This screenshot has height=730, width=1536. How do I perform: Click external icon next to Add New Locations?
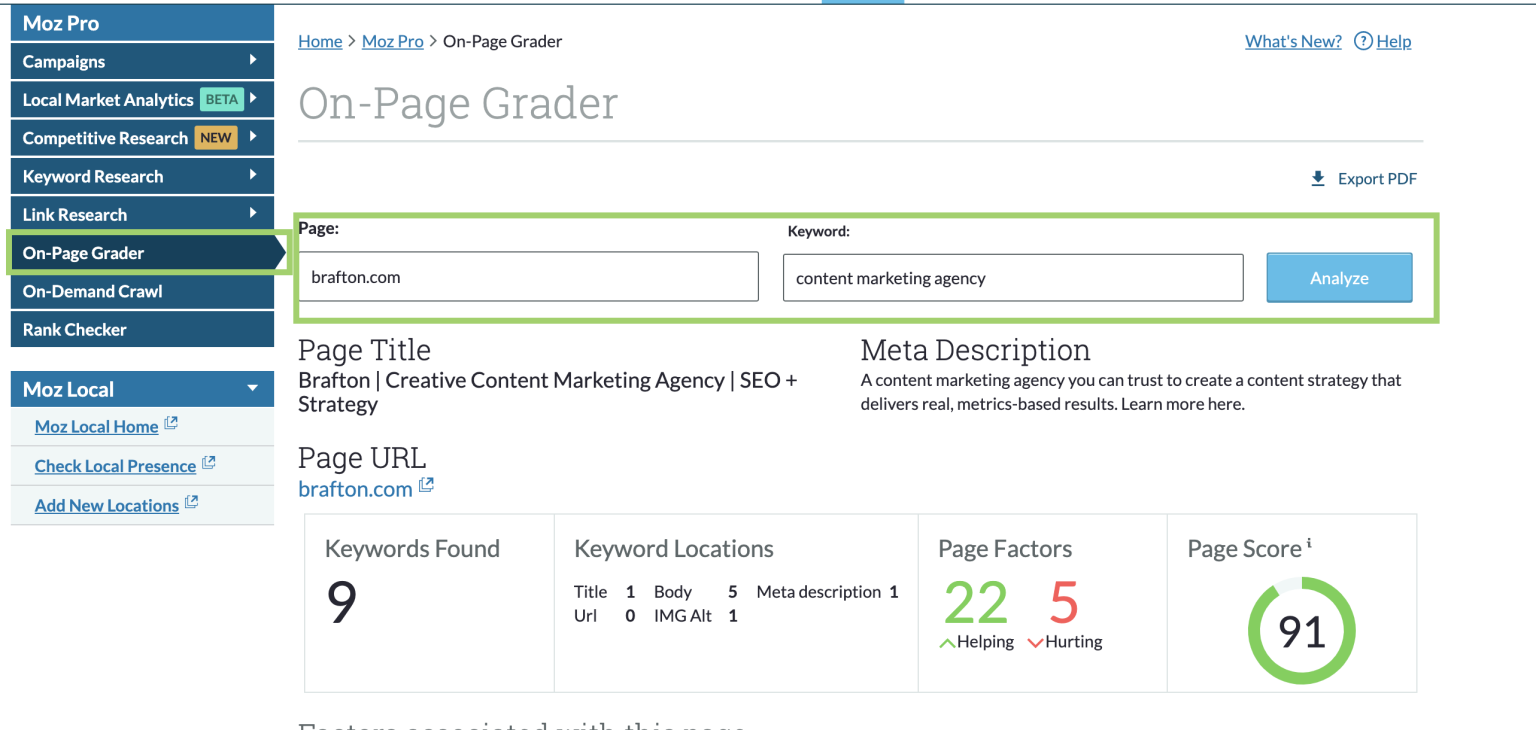(191, 503)
